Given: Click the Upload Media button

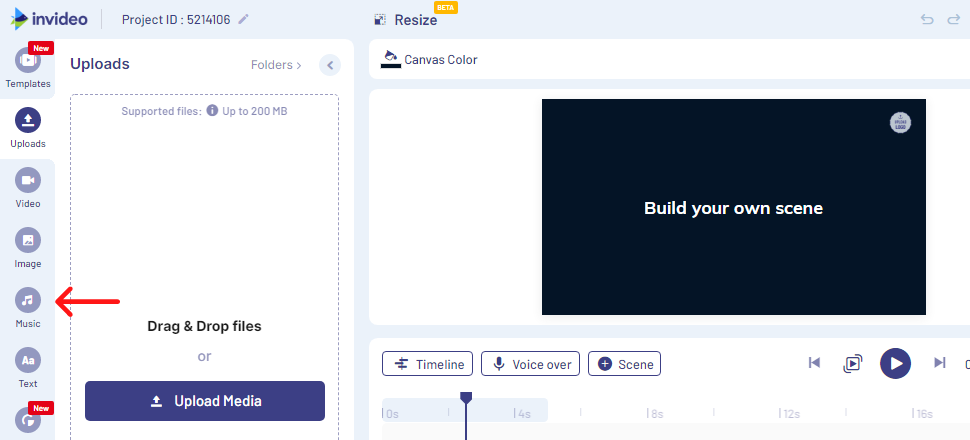Looking at the screenshot, I should [205, 401].
